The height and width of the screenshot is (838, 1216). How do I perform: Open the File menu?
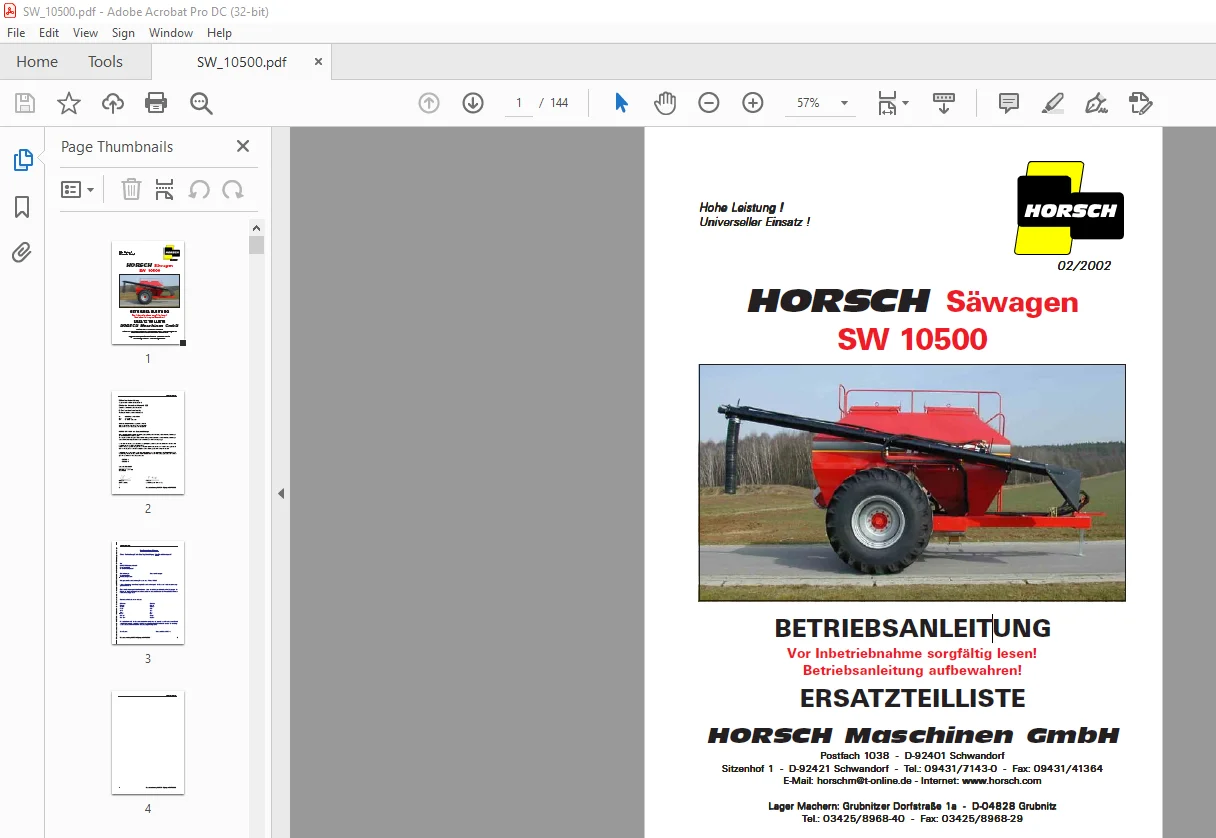(x=16, y=33)
